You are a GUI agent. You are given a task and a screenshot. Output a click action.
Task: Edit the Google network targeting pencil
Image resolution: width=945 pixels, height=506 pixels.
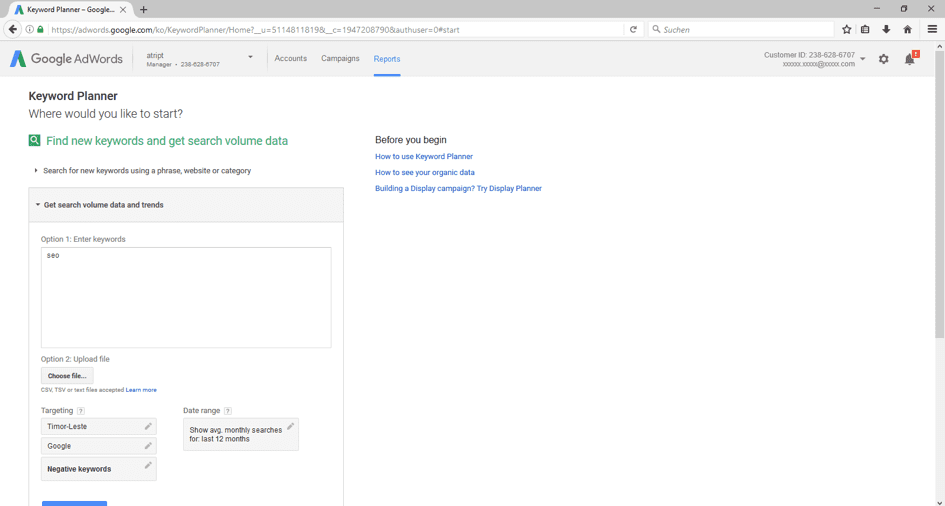(x=148, y=446)
